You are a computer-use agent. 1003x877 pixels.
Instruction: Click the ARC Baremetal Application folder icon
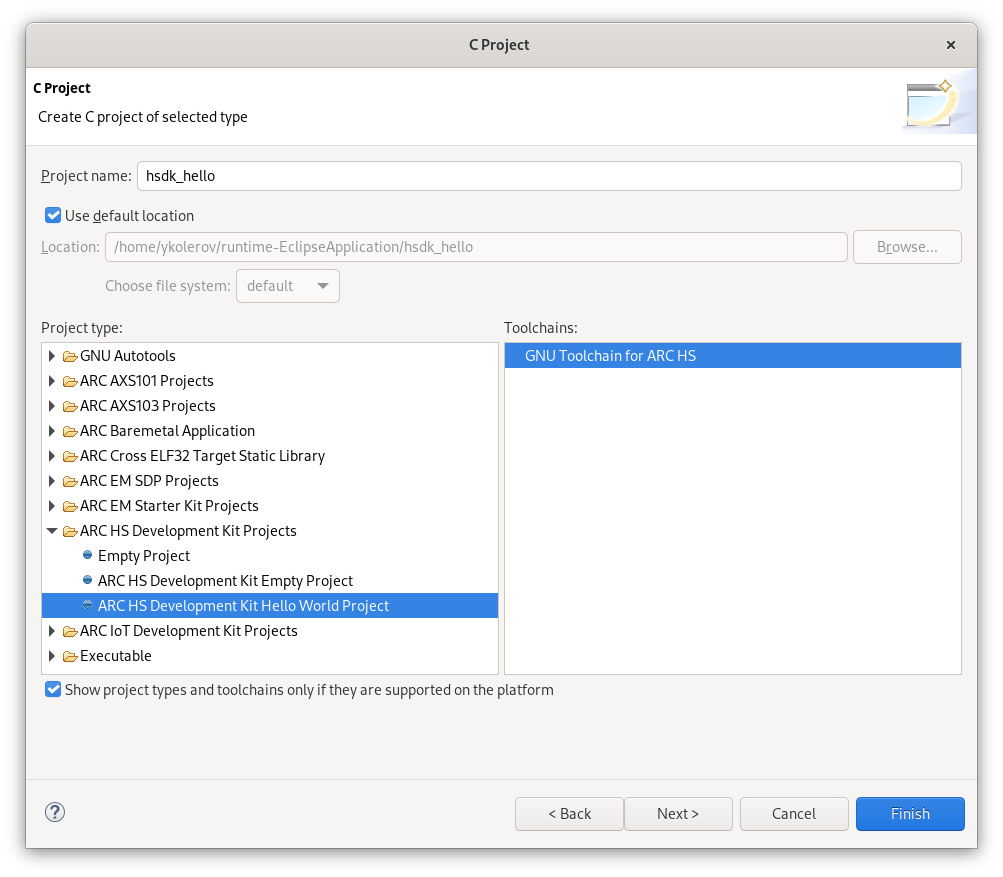(x=68, y=430)
